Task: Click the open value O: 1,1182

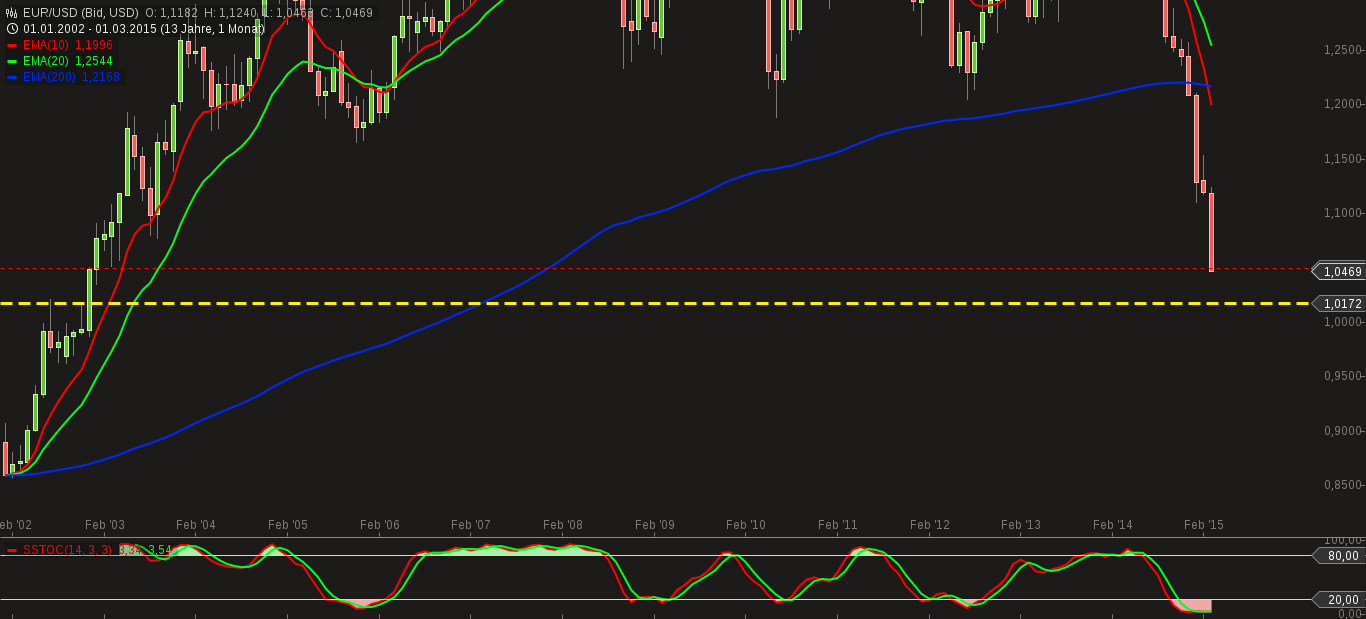Action: point(173,13)
